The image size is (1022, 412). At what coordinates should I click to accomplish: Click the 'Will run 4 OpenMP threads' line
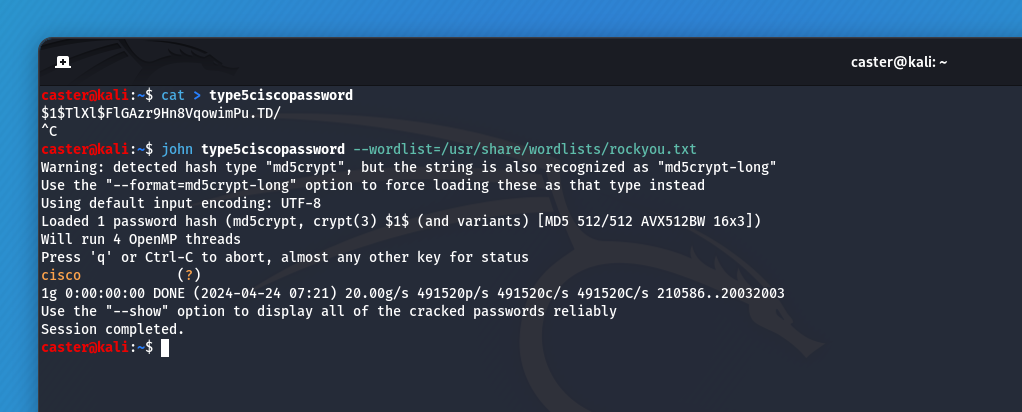141,239
